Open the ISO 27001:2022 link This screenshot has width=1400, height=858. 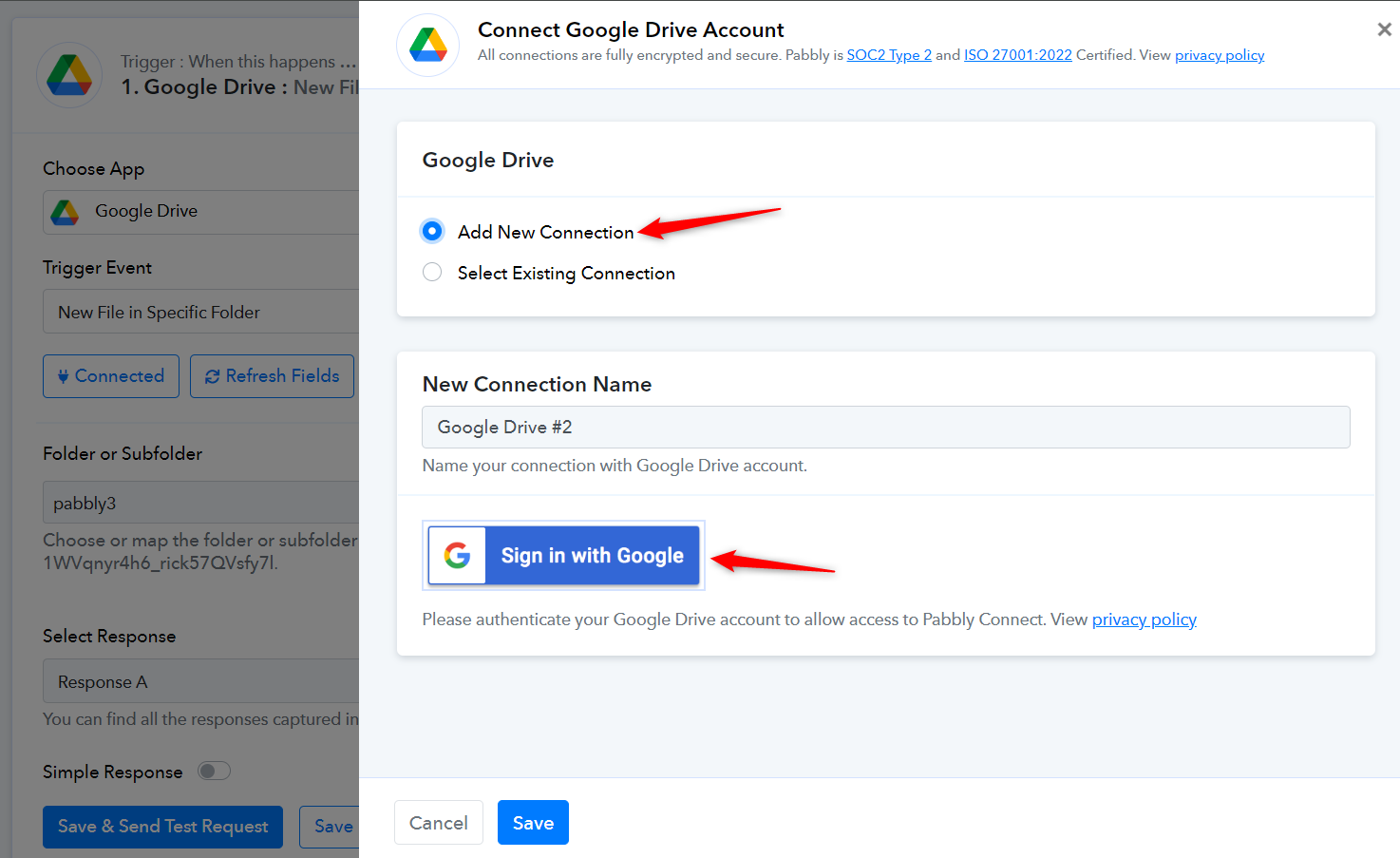(1018, 55)
